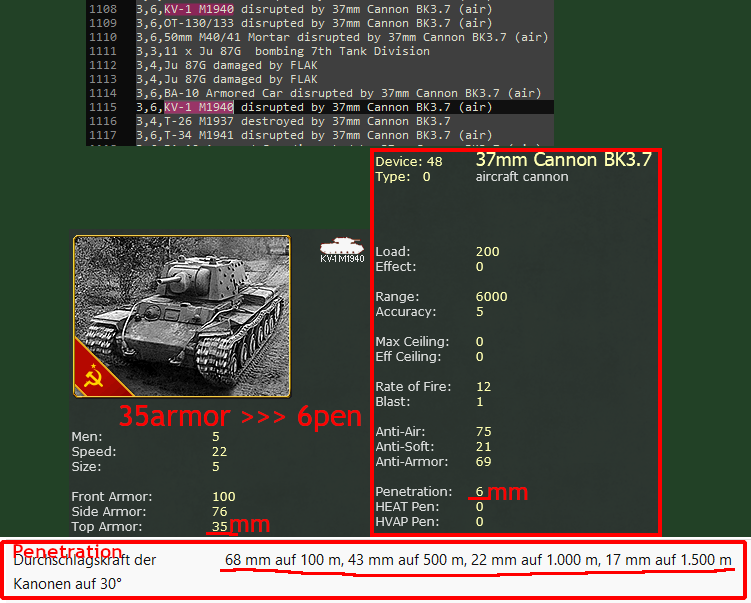Click the KV-1 M1940 tank silhouette icon
751x603 pixels.
click(341, 246)
